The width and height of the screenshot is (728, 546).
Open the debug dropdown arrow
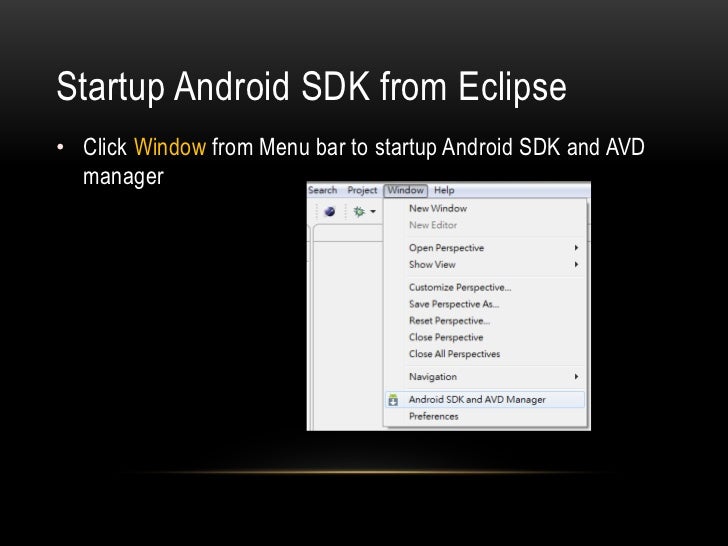(x=373, y=212)
